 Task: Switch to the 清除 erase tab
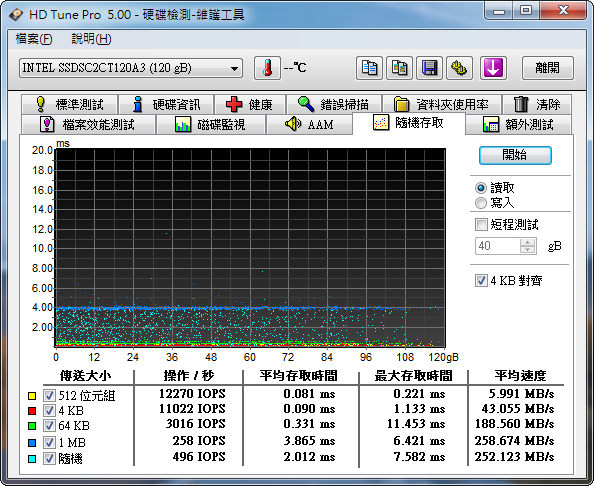click(x=537, y=104)
